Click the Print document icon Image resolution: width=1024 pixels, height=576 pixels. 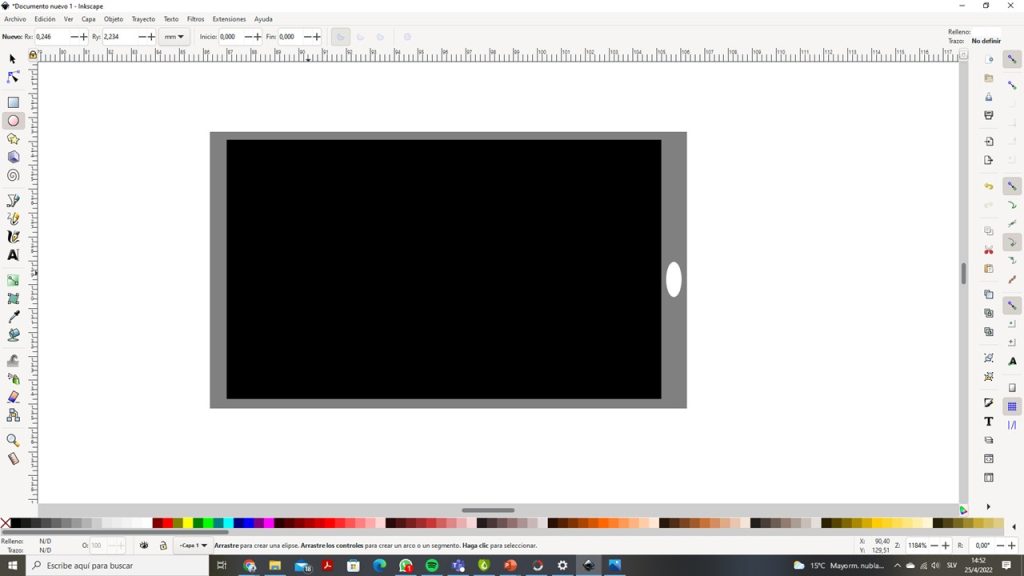(x=989, y=116)
